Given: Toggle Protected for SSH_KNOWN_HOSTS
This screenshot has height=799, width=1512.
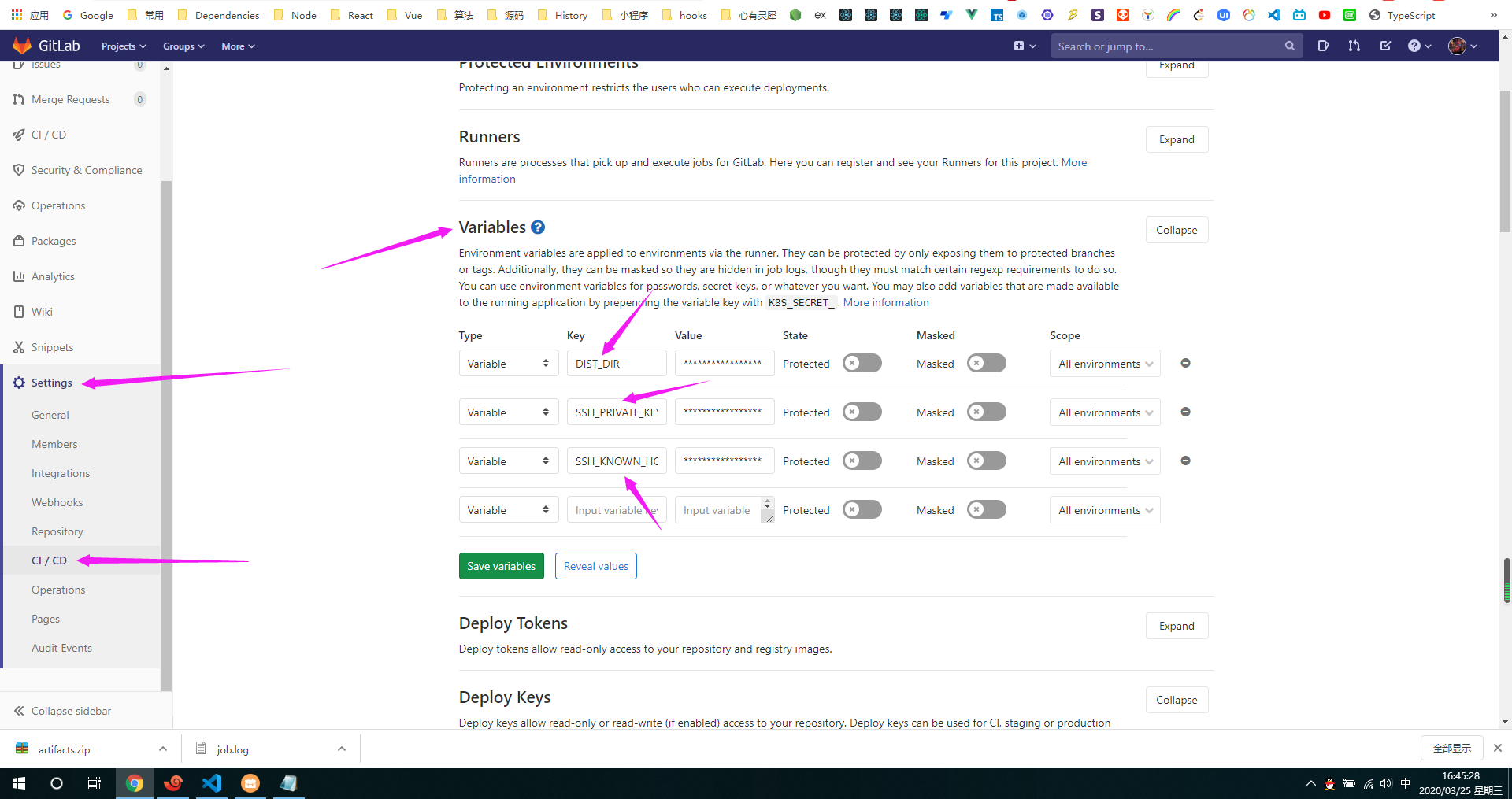Looking at the screenshot, I should (x=862, y=461).
